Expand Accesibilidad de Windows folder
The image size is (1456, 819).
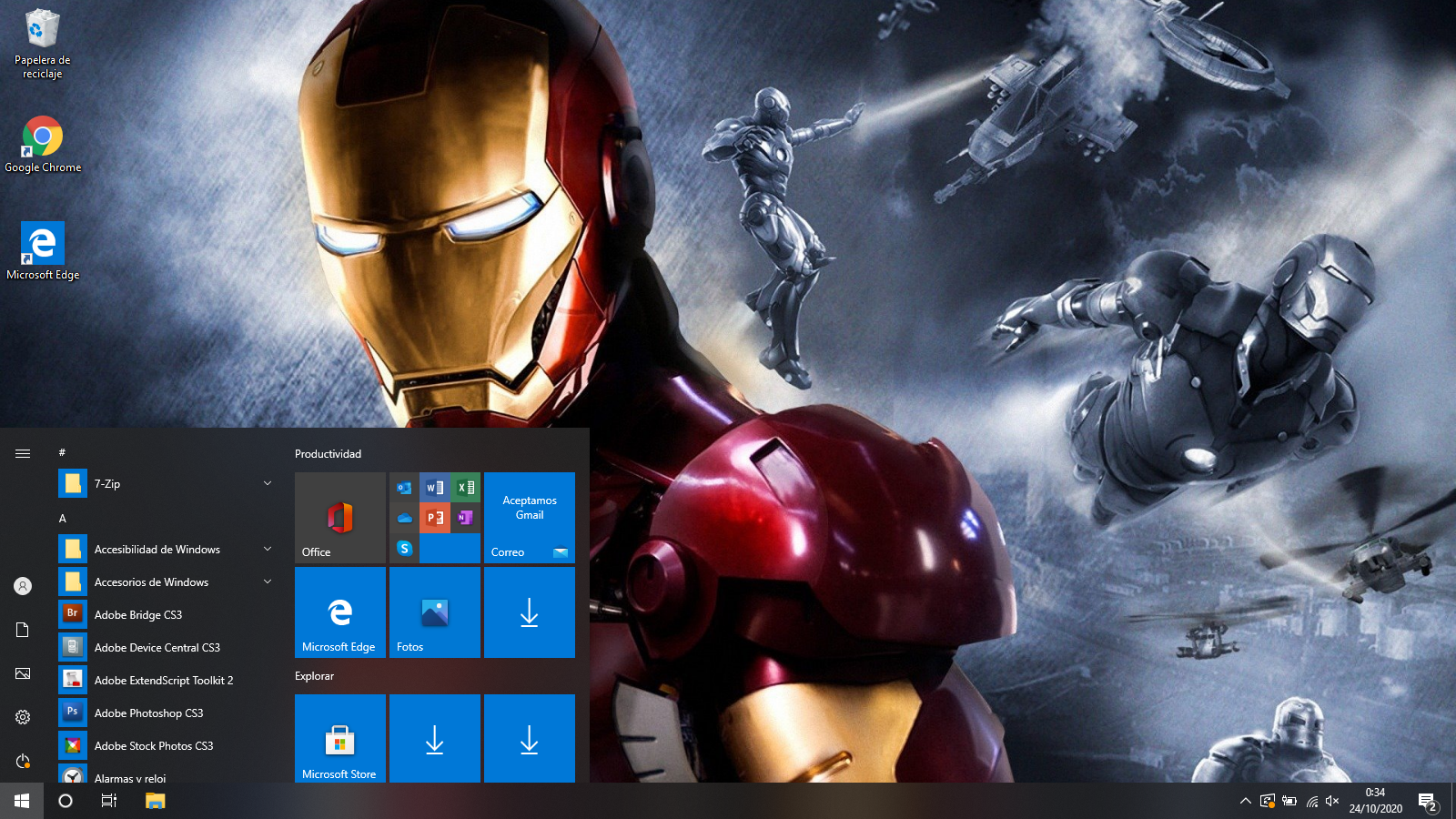coord(167,550)
